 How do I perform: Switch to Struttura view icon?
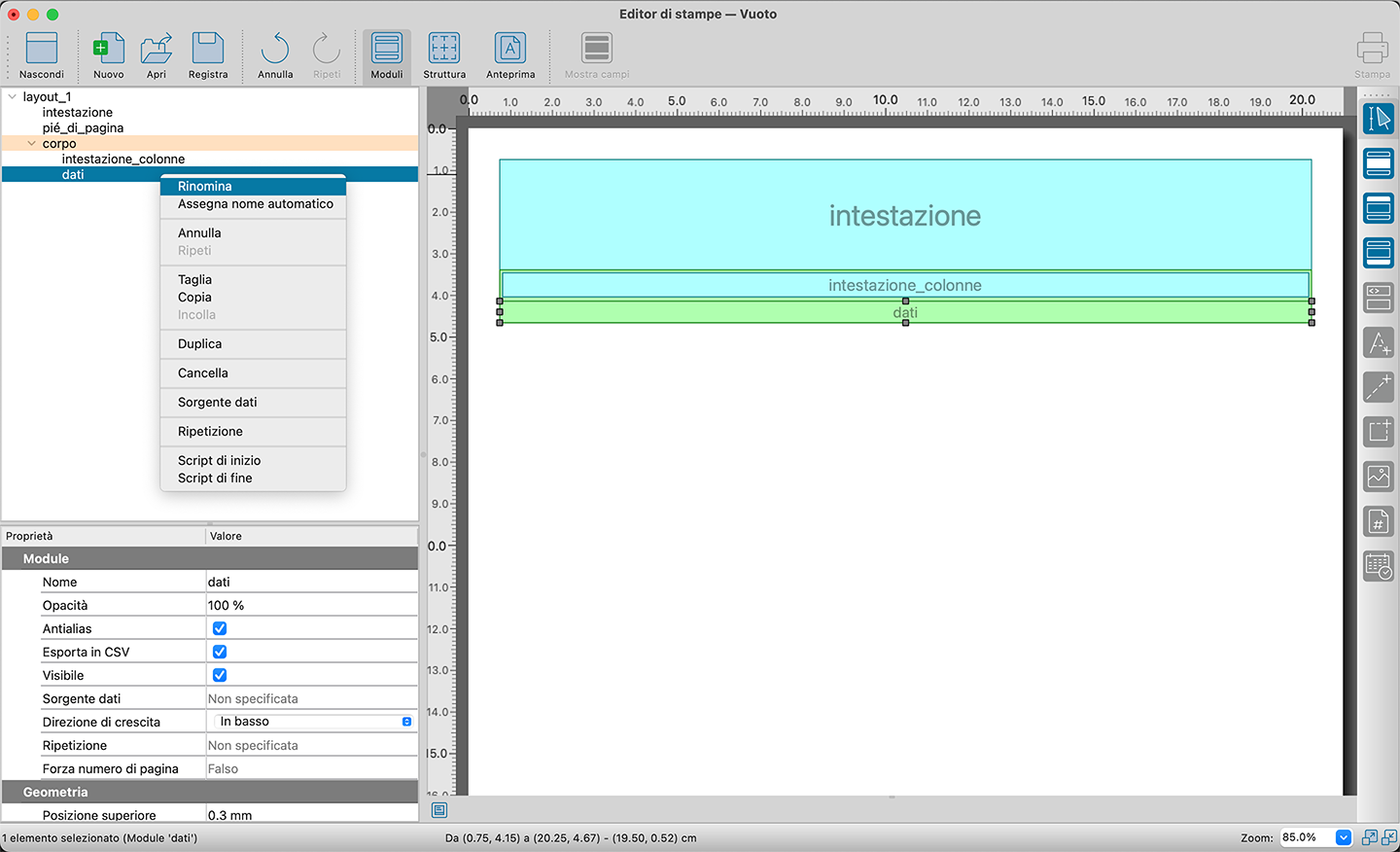pos(444,49)
